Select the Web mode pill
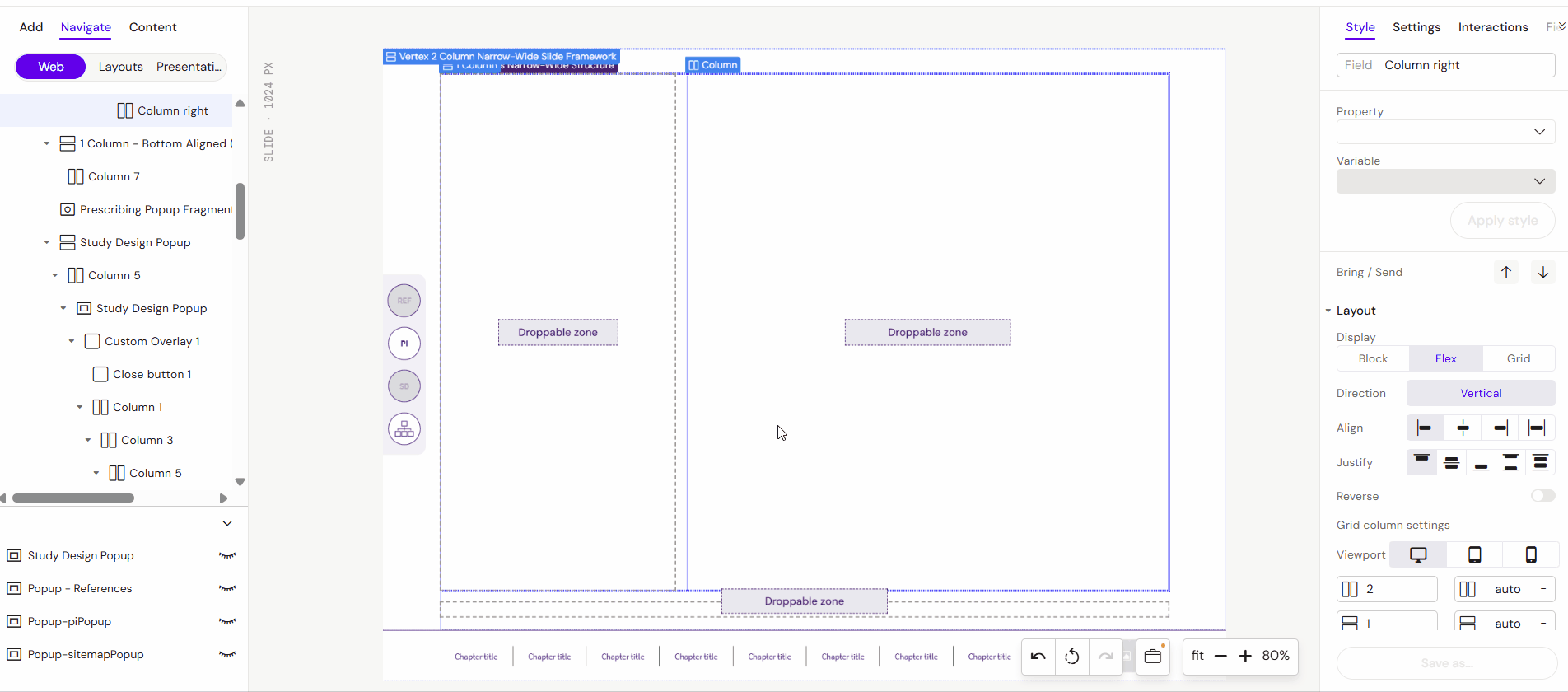1568x692 pixels. (x=50, y=67)
